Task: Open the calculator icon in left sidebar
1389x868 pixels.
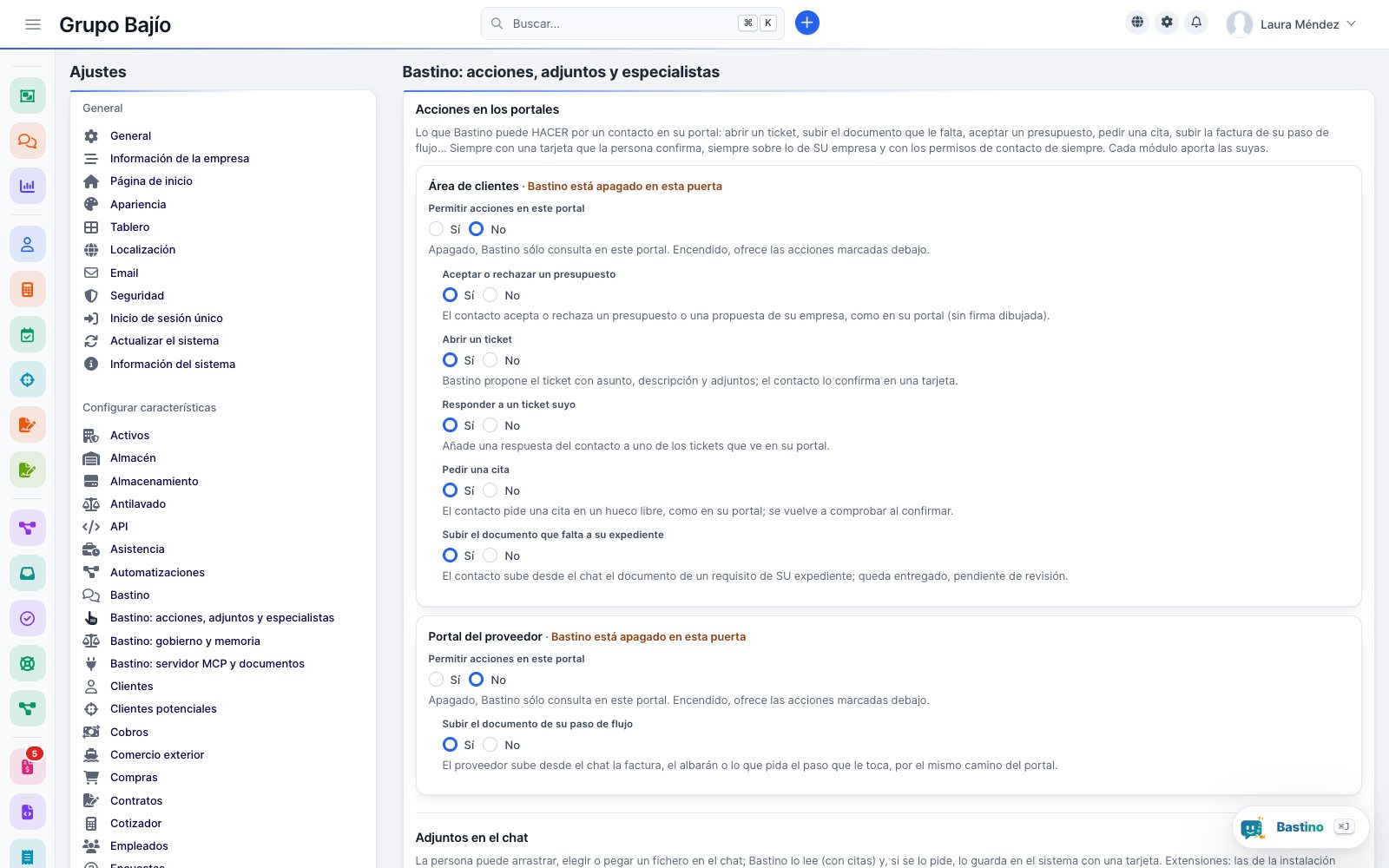Action: [28, 290]
